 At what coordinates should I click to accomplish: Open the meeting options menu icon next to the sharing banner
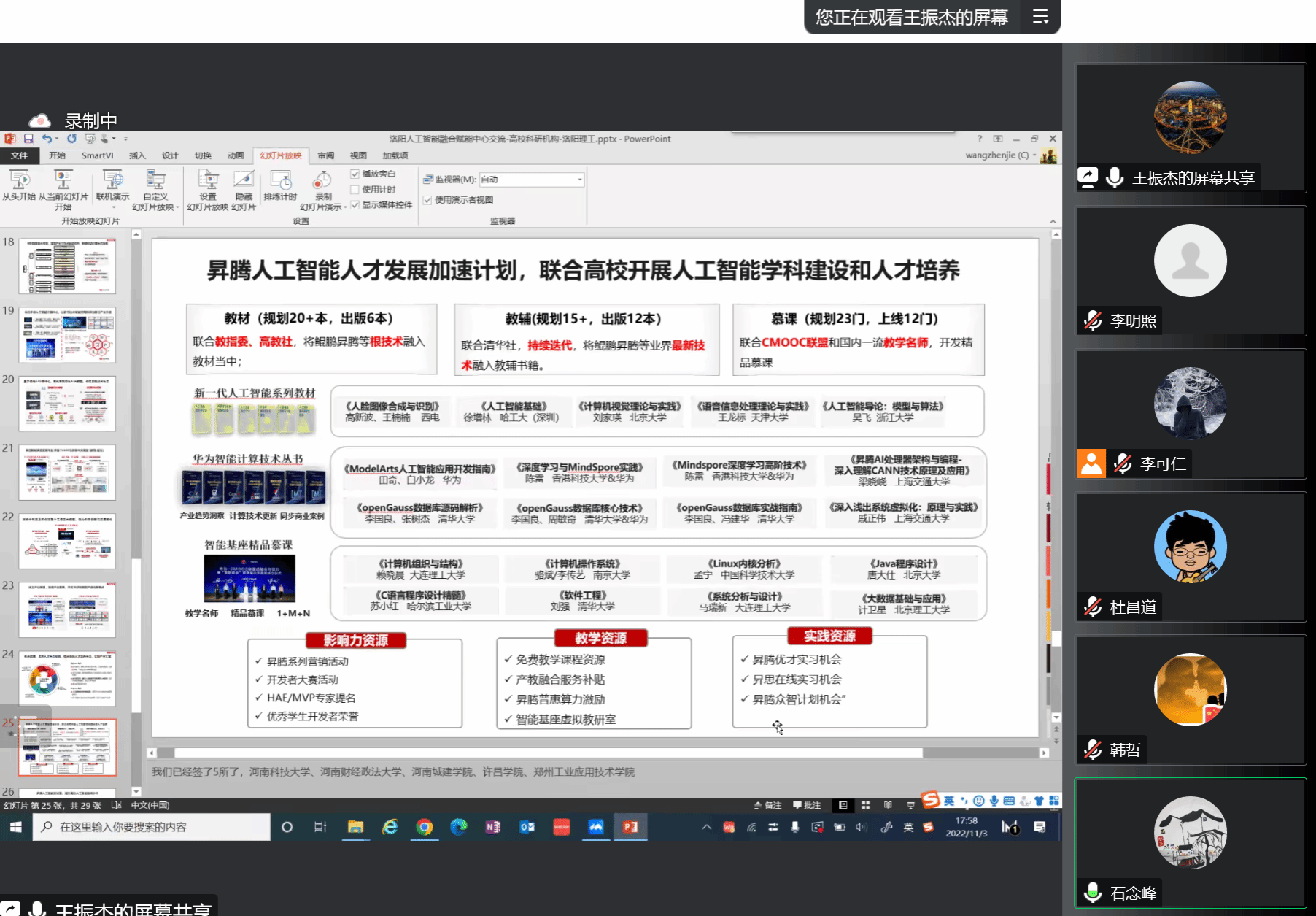1041,17
